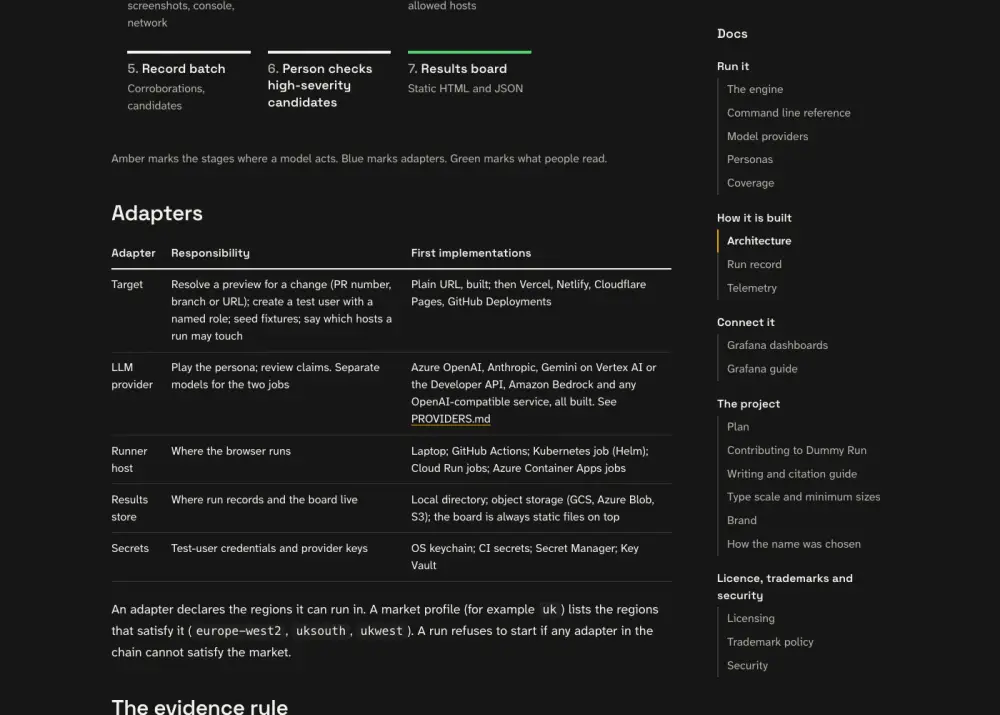Click the europe-west2 inline code
The height and width of the screenshot is (715, 1000).
coord(238,631)
